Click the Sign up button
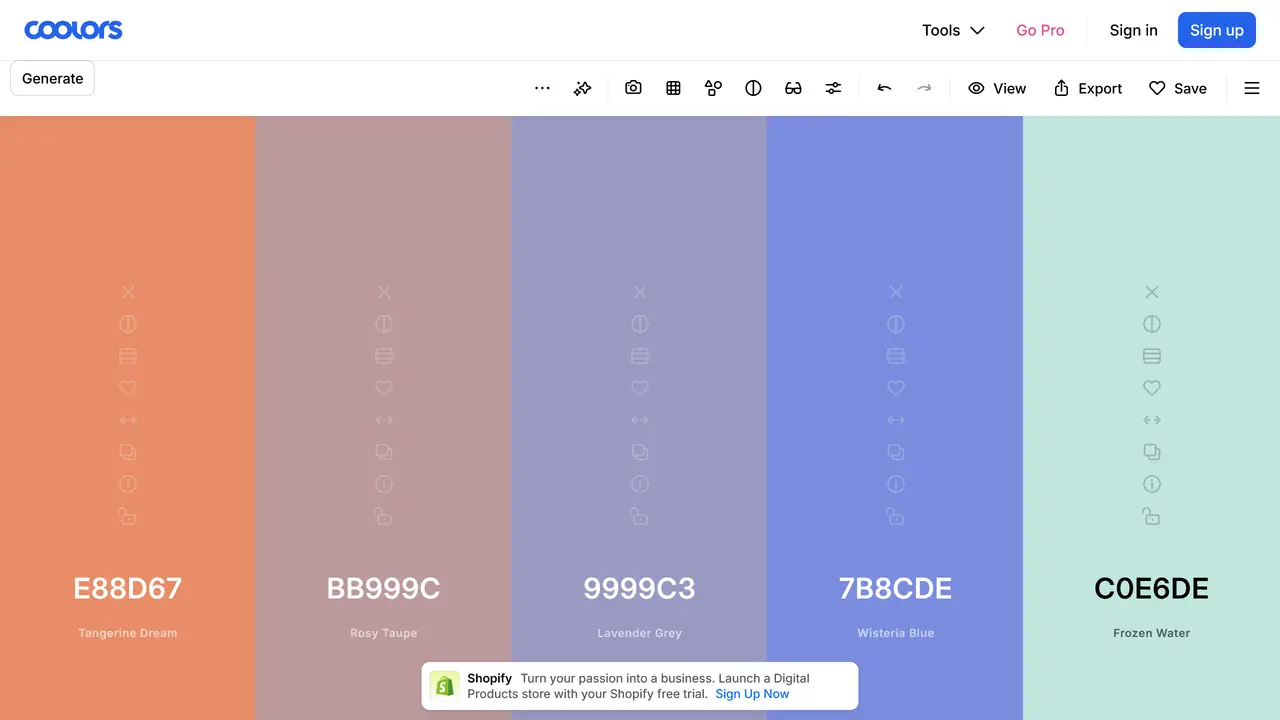1280x720 pixels. [x=1217, y=30]
